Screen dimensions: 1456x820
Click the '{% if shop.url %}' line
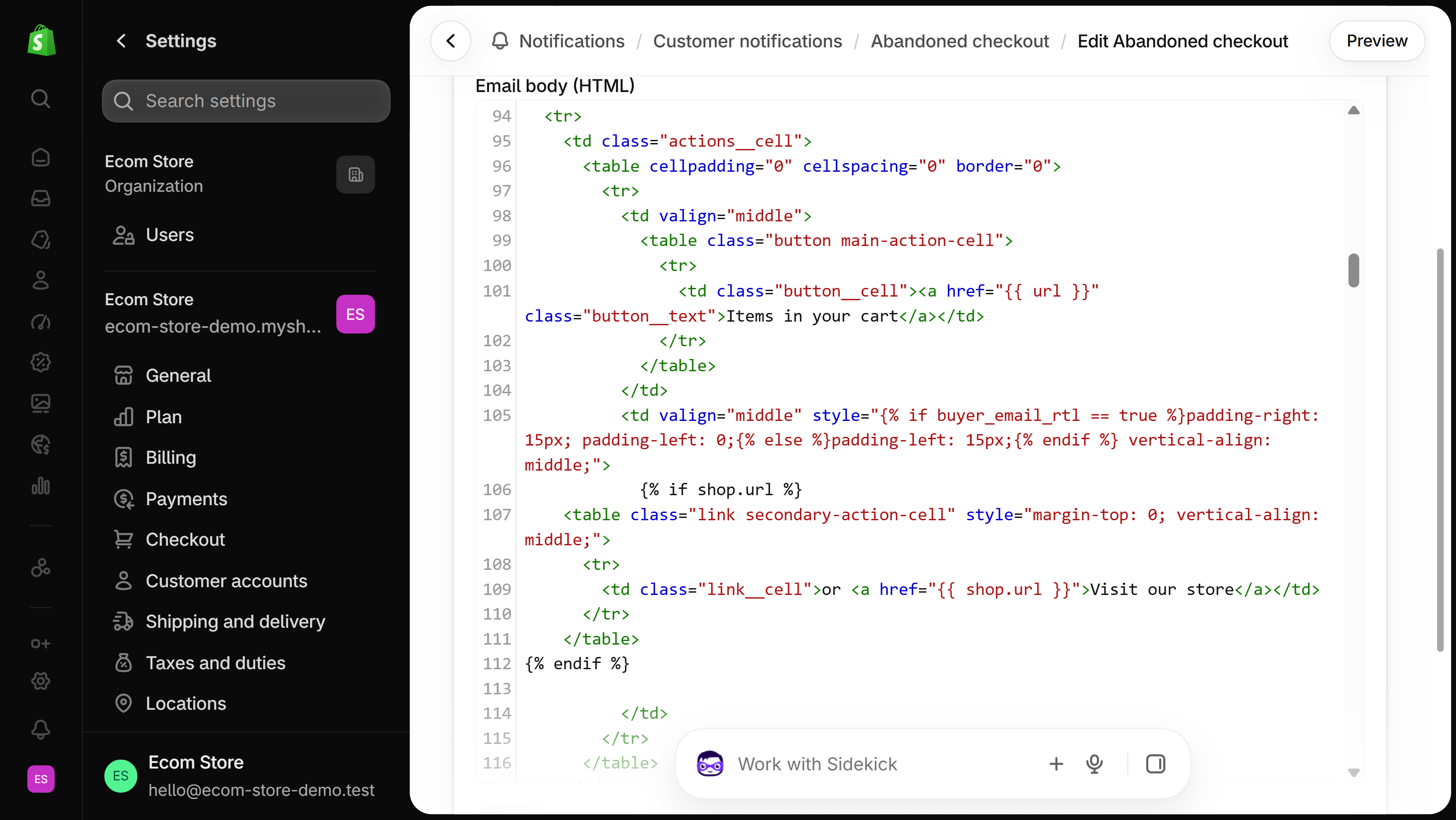[721, 490]
